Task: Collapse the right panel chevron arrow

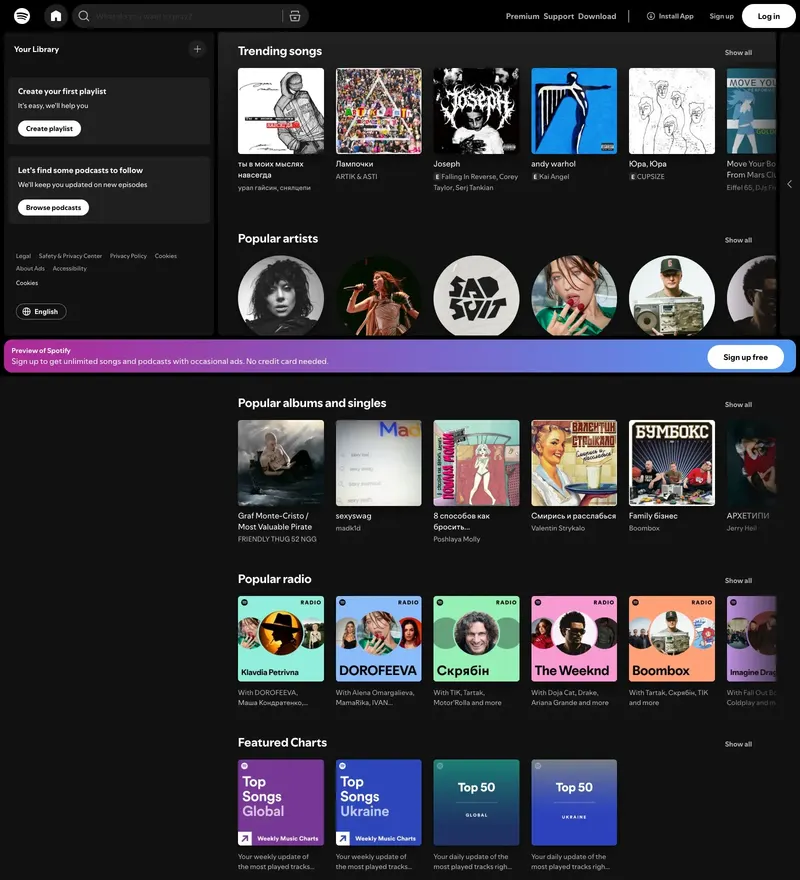Action: coord(789,184)
